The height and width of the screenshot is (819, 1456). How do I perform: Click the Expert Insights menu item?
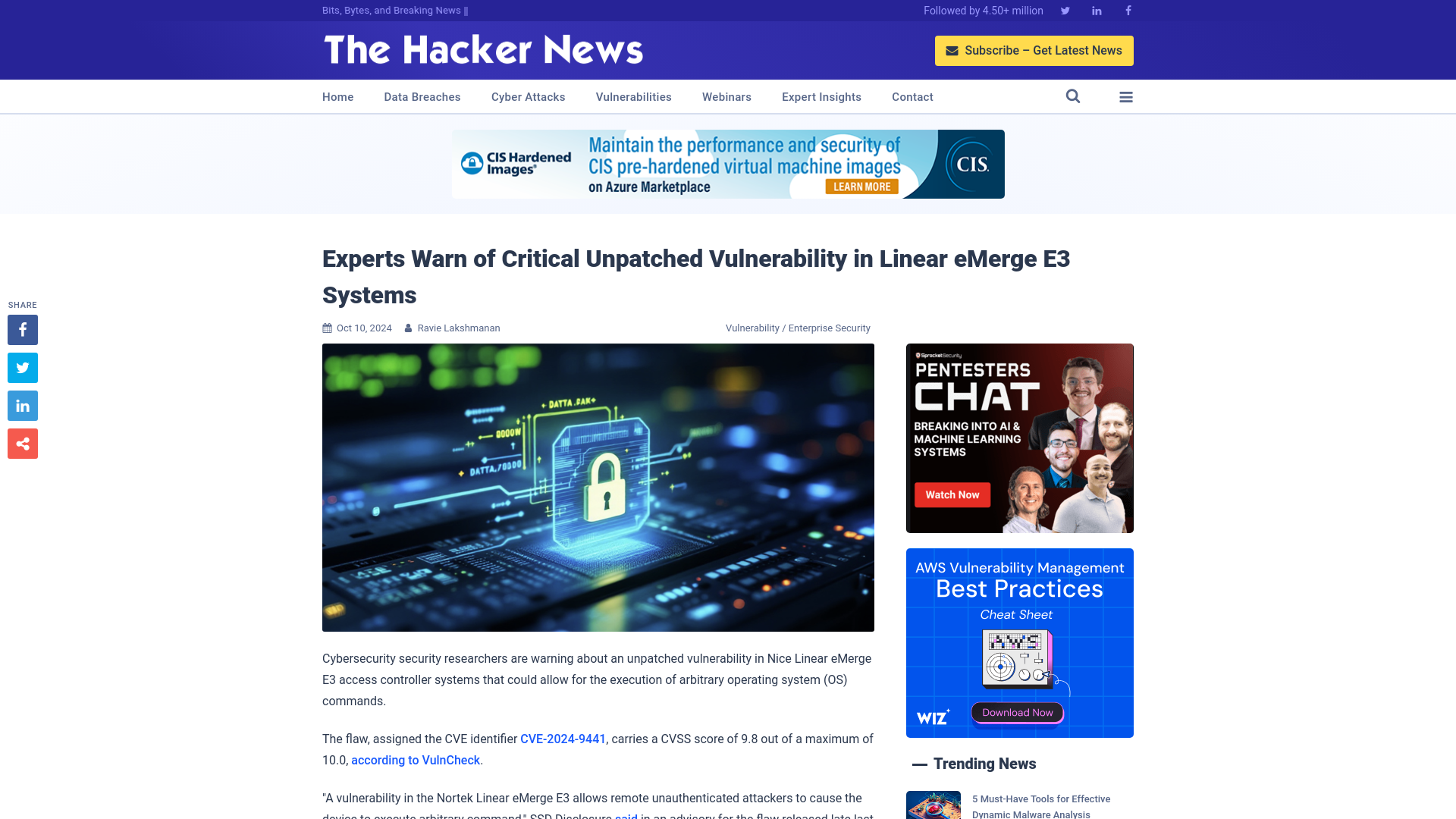coord(821,96)
